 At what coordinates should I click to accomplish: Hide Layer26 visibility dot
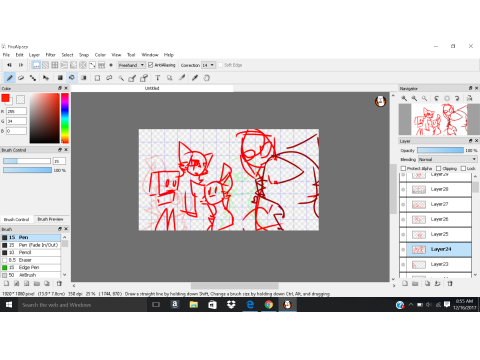(403, 219)
